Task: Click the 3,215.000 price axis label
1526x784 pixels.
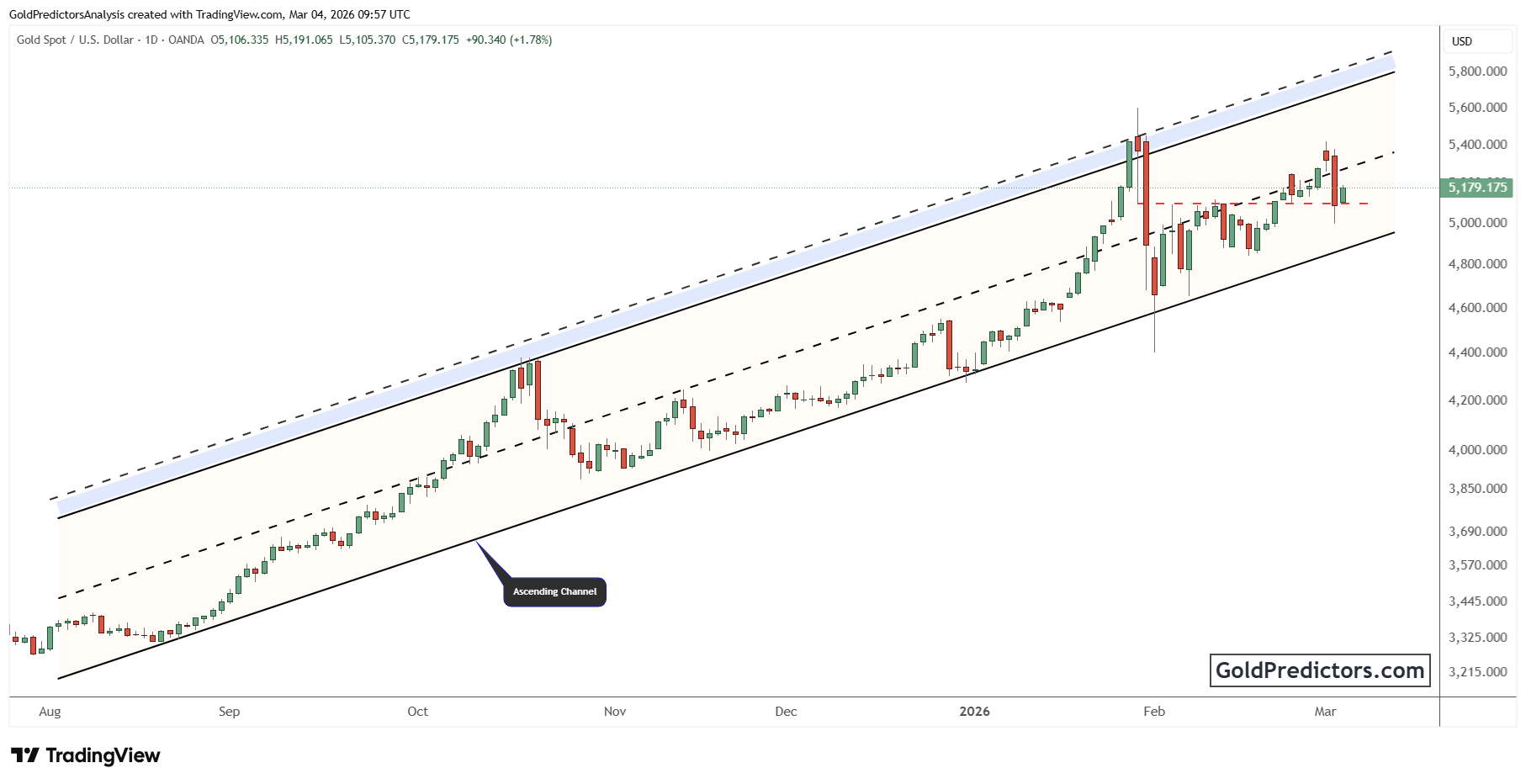Action: pos(1477,672)
